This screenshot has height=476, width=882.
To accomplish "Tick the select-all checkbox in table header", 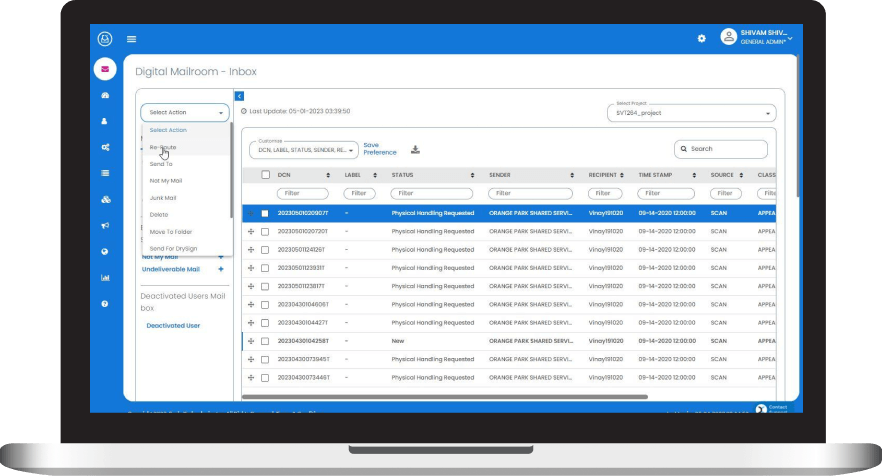I will coord(265,175).
